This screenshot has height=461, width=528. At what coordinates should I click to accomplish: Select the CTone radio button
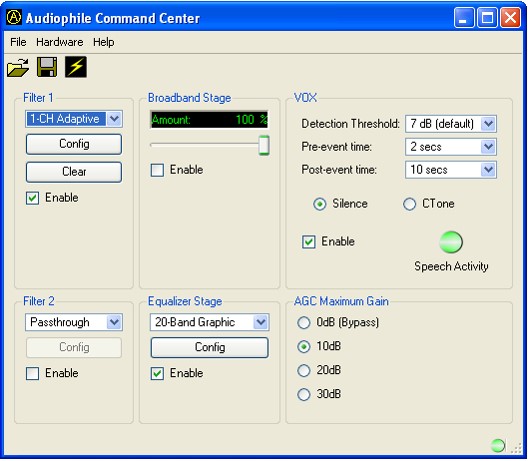coord(409,204)
